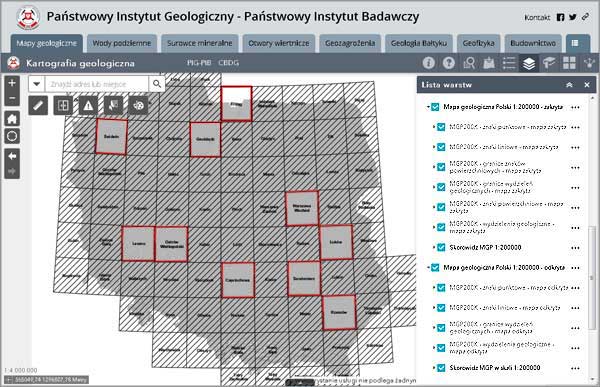Image resolution: width=600 pixels, height=387 pixels.
Task: Open the legend list icon
Action: pos(509,63)
